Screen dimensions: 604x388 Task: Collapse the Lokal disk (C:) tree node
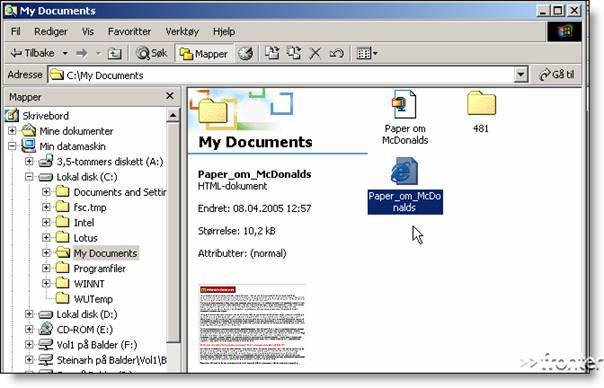tap(29, 176)
